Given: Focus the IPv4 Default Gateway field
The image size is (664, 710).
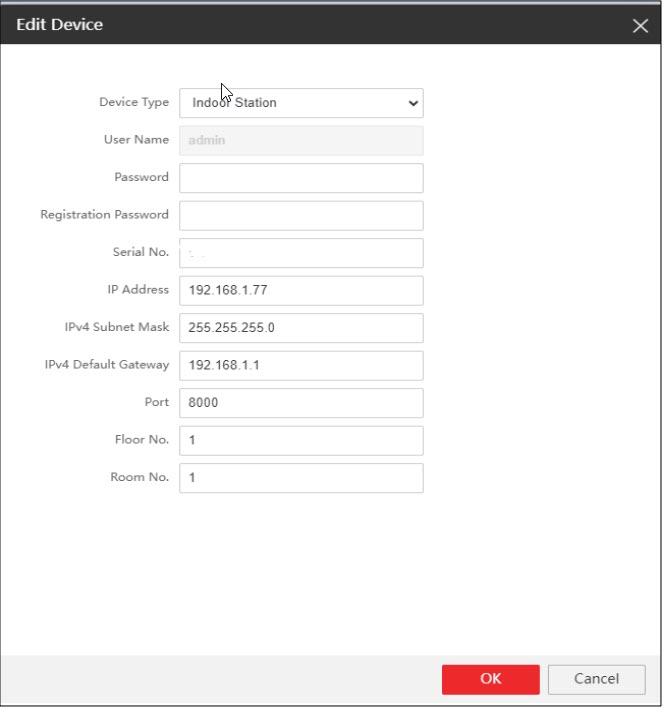Looking at the screenshot, I should (301, 365).
